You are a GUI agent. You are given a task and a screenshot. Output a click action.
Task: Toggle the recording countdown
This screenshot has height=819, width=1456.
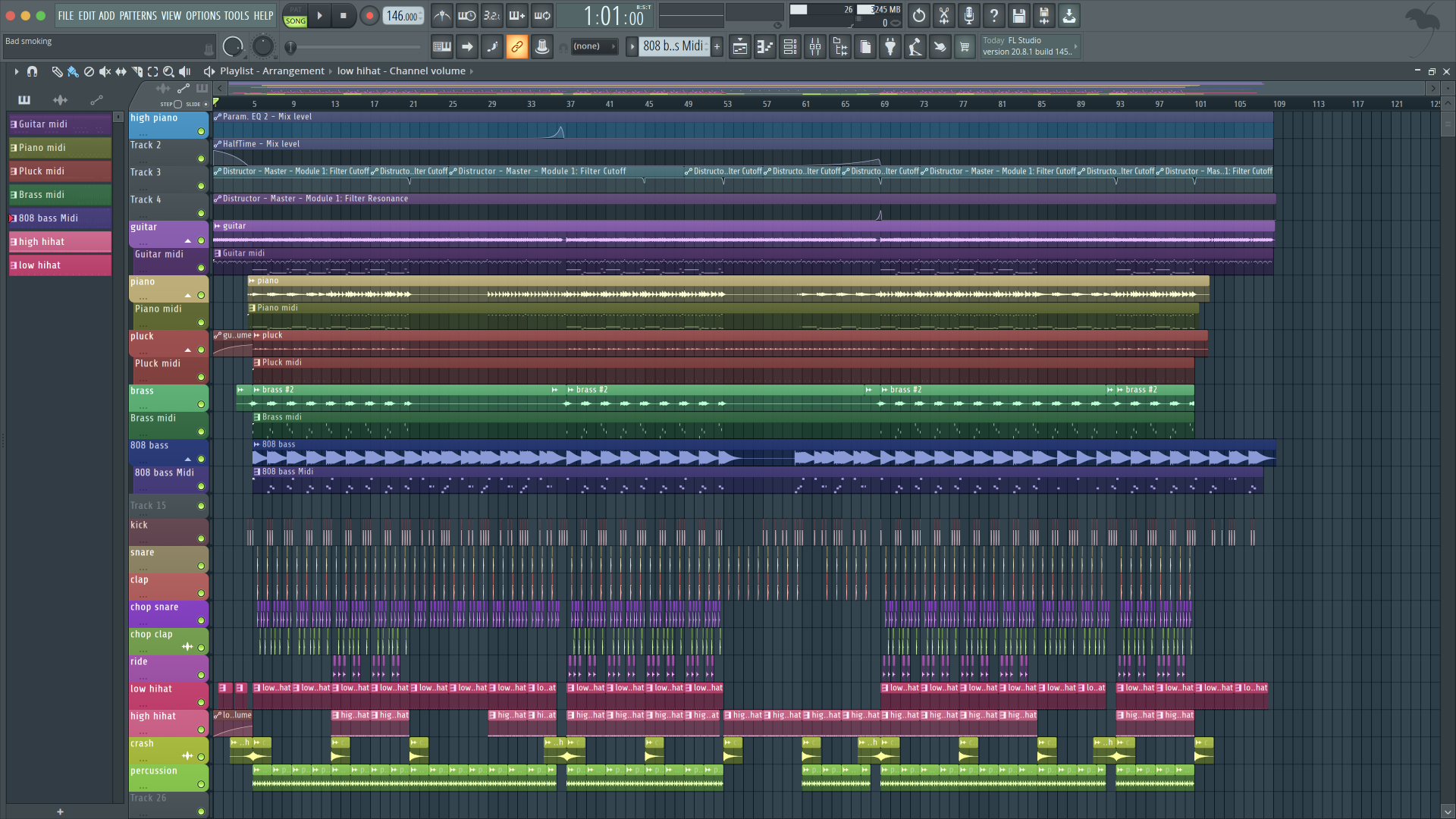(492, 15)
